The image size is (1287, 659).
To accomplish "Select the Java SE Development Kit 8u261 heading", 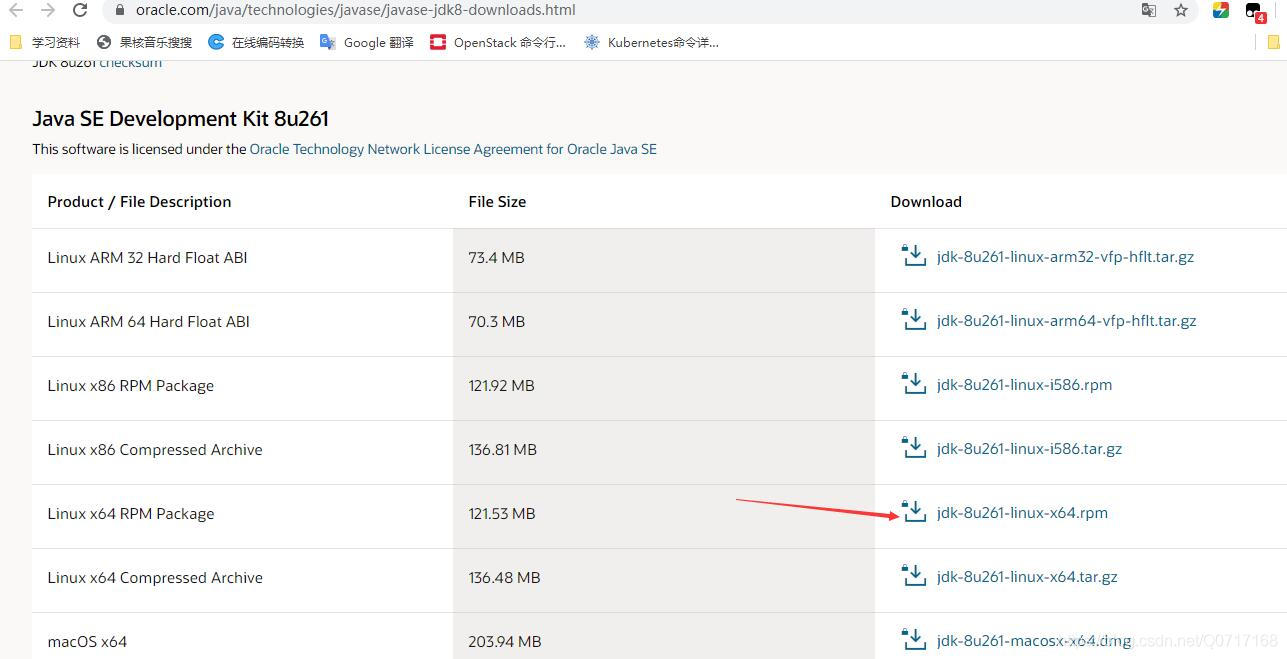I will click(181, 119).
